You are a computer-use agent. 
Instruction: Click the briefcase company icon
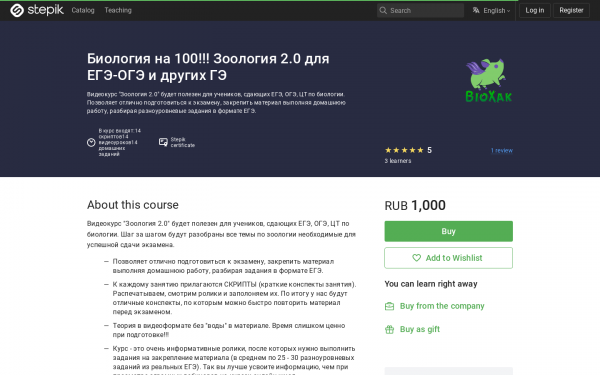(x=389, y=306)
